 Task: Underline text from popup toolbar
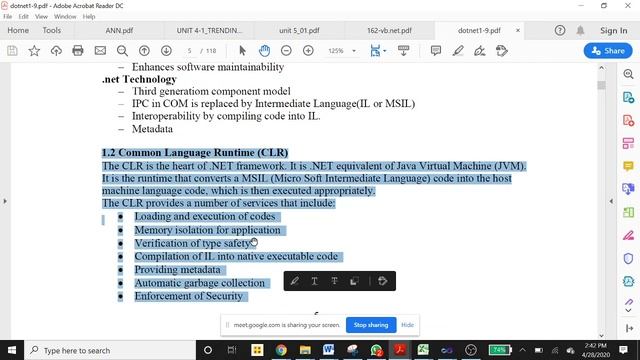(x=314, y=281)
